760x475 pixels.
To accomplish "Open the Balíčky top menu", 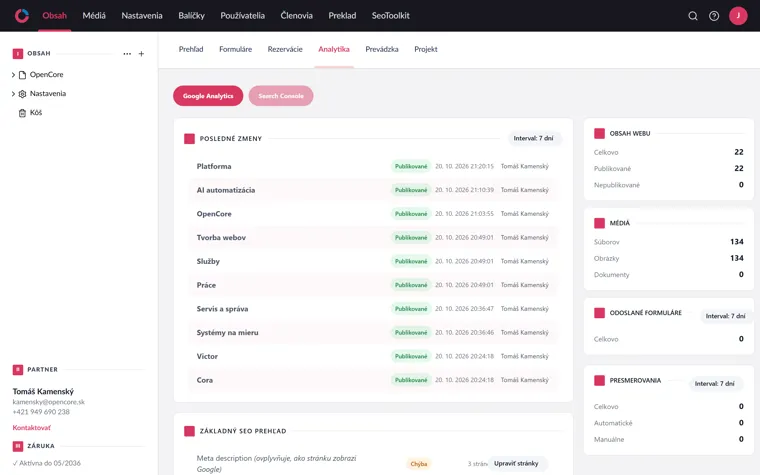I will pyautogui.click(x=191, y=16).
